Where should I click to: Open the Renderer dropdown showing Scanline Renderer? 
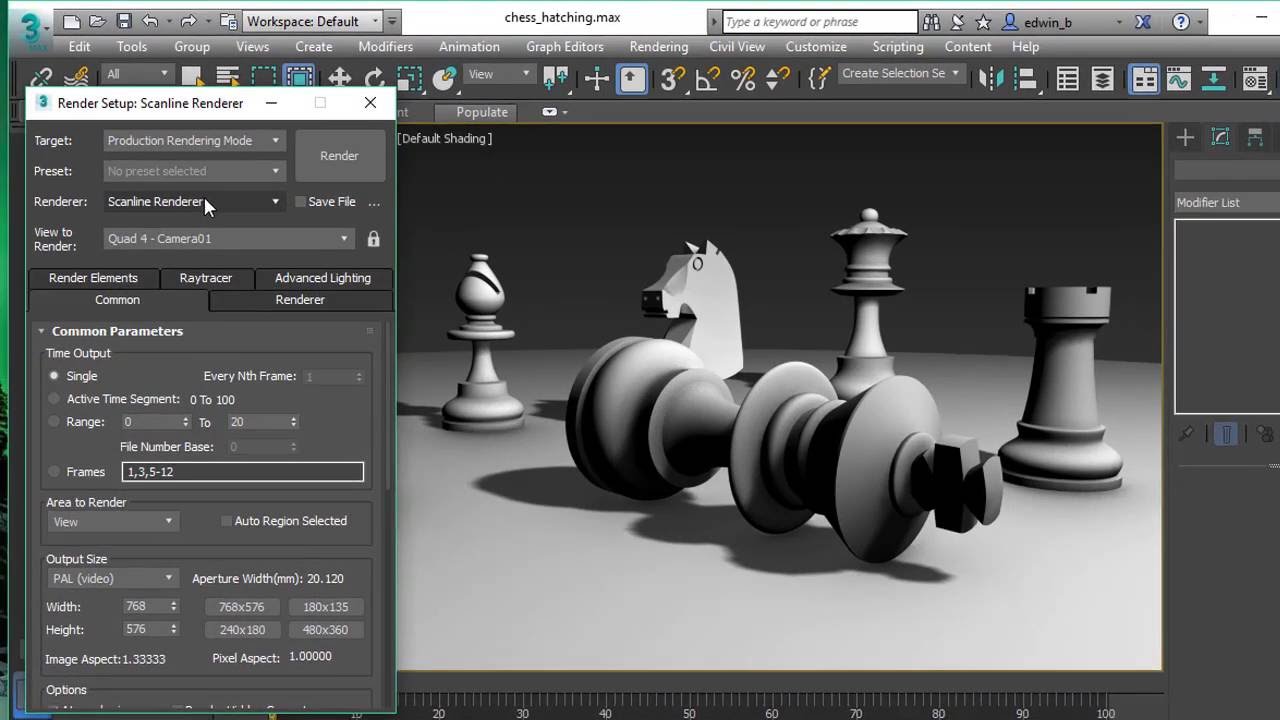[x=193, y=202]
